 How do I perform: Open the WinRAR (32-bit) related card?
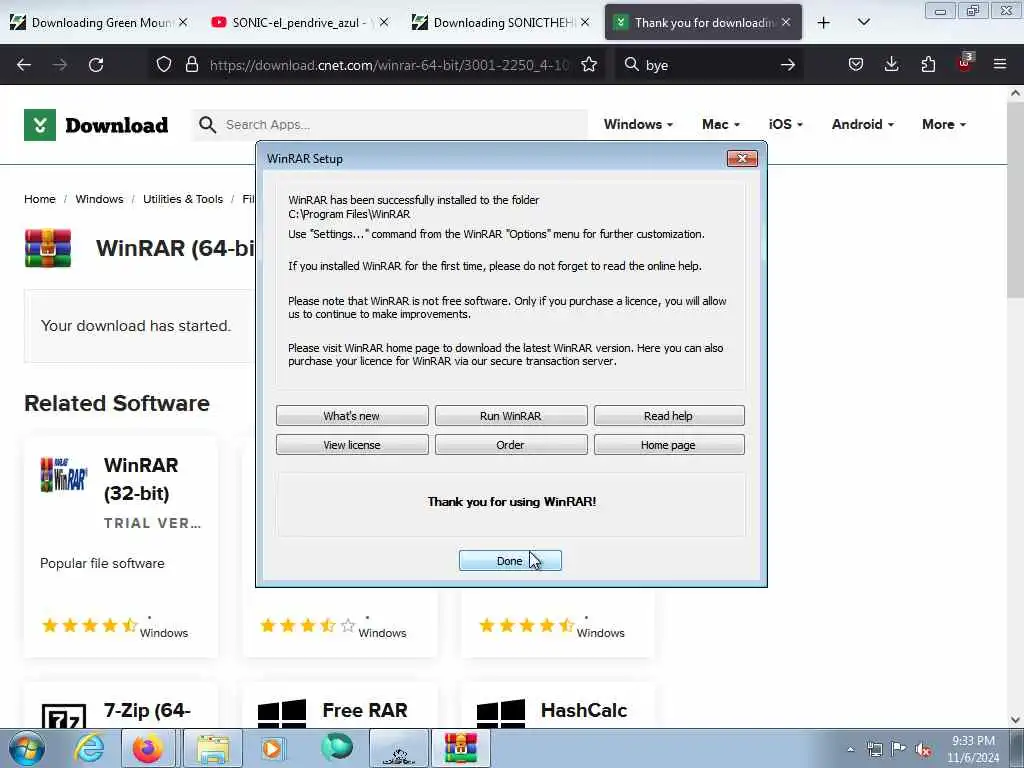click(121, 547)
